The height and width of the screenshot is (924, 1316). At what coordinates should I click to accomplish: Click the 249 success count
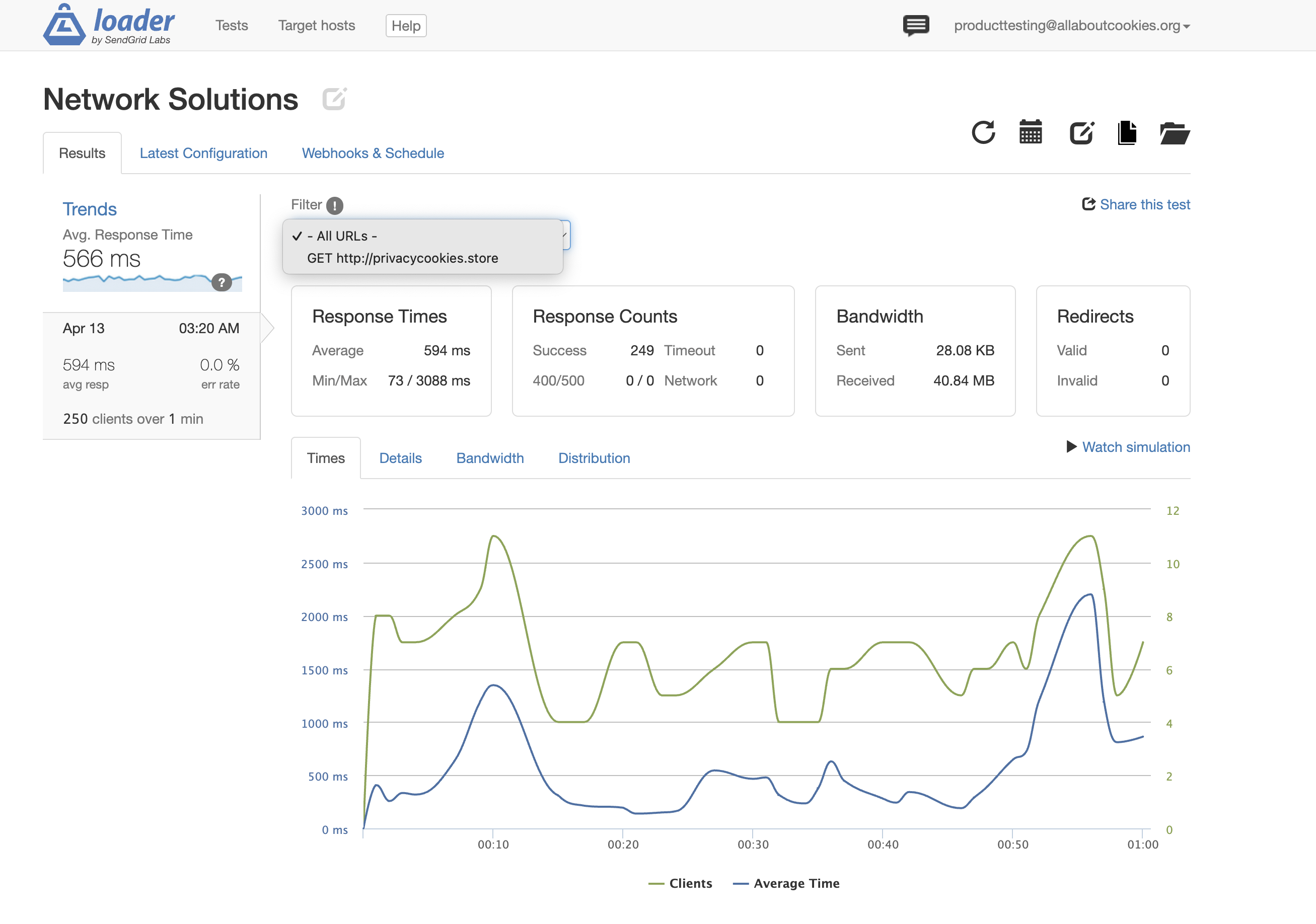(642, 350)
